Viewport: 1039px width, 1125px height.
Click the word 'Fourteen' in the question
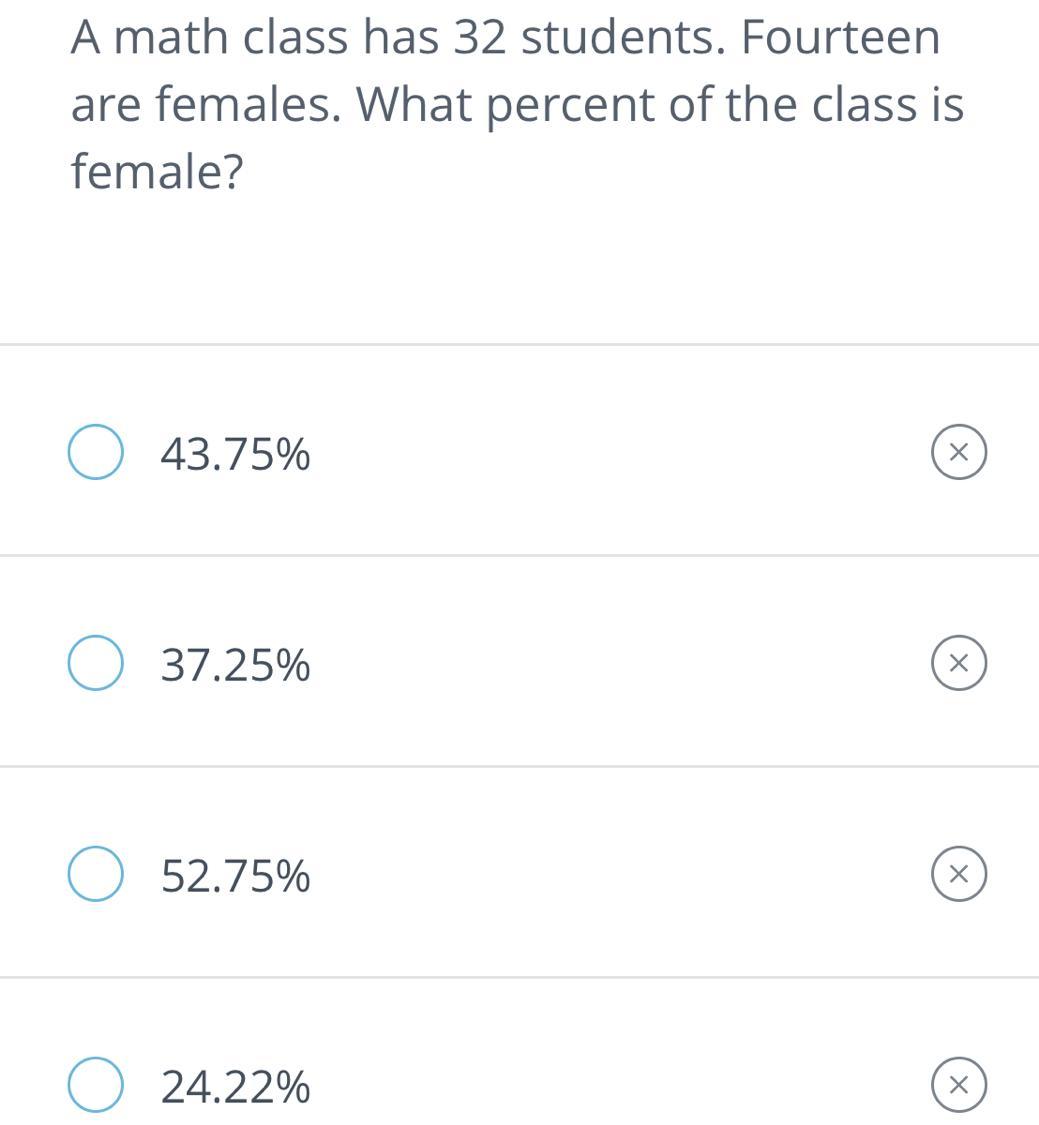(x=840, y=38)
